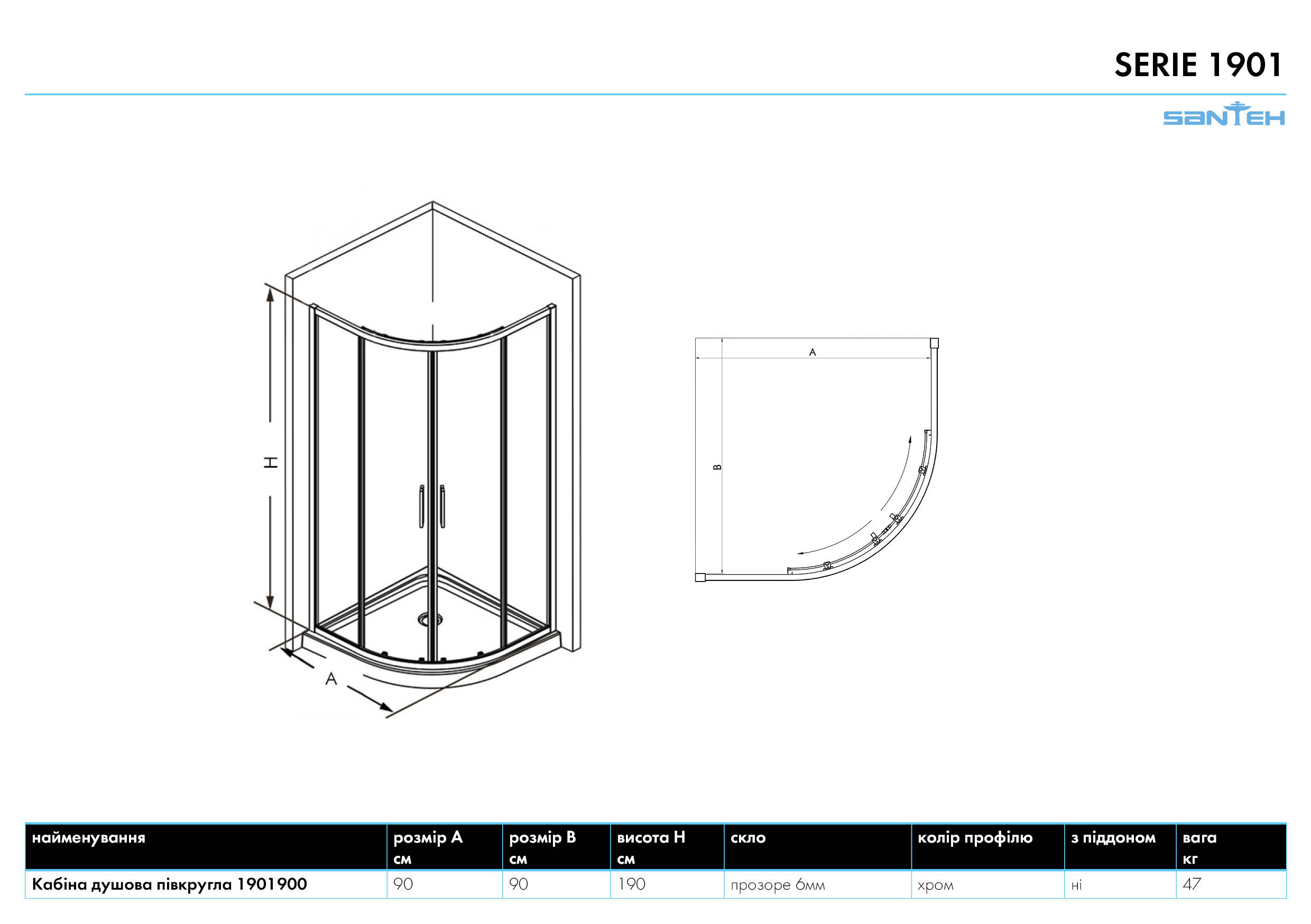Click the 'розмір A' column header
The width and height of the screenshot is (1311, 924).
(428, 838)
